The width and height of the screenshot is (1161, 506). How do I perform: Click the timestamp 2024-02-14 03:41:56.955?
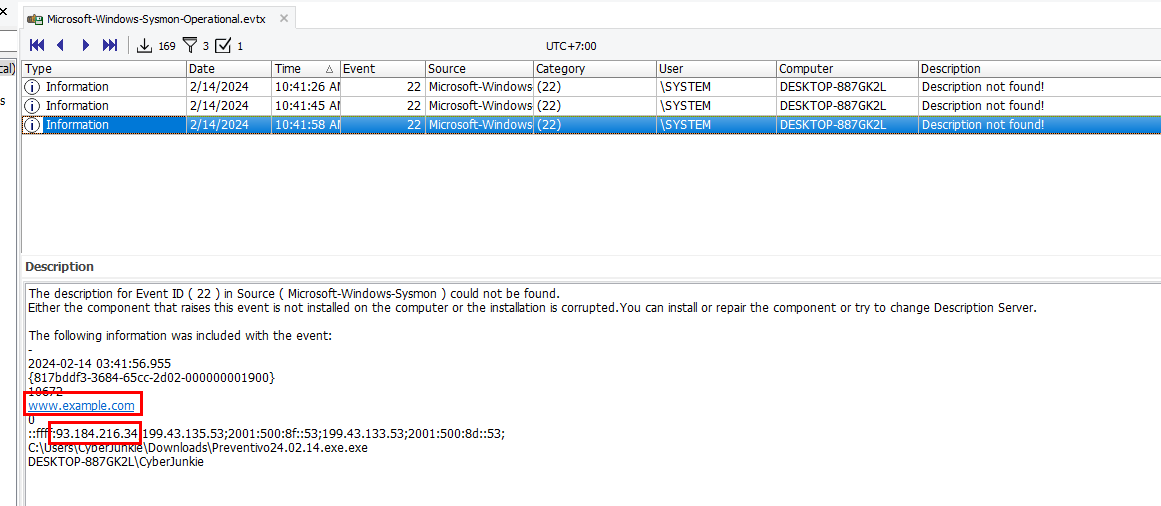(99, 364)
